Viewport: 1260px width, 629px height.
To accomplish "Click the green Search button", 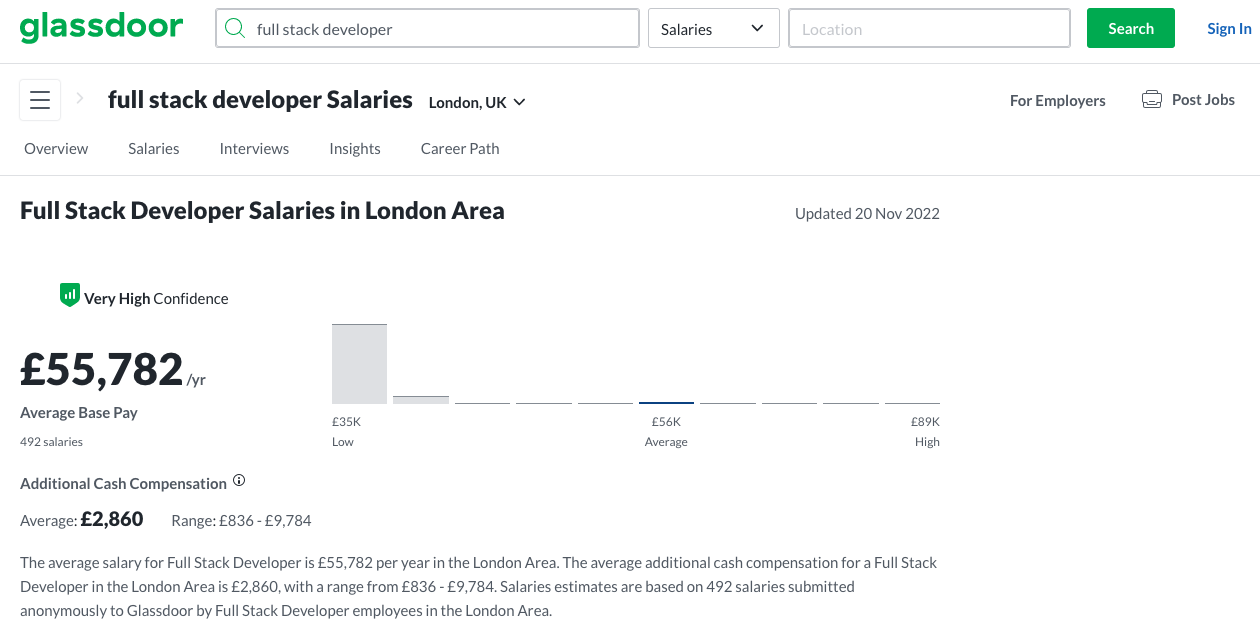I will [x=1131, y=28].
